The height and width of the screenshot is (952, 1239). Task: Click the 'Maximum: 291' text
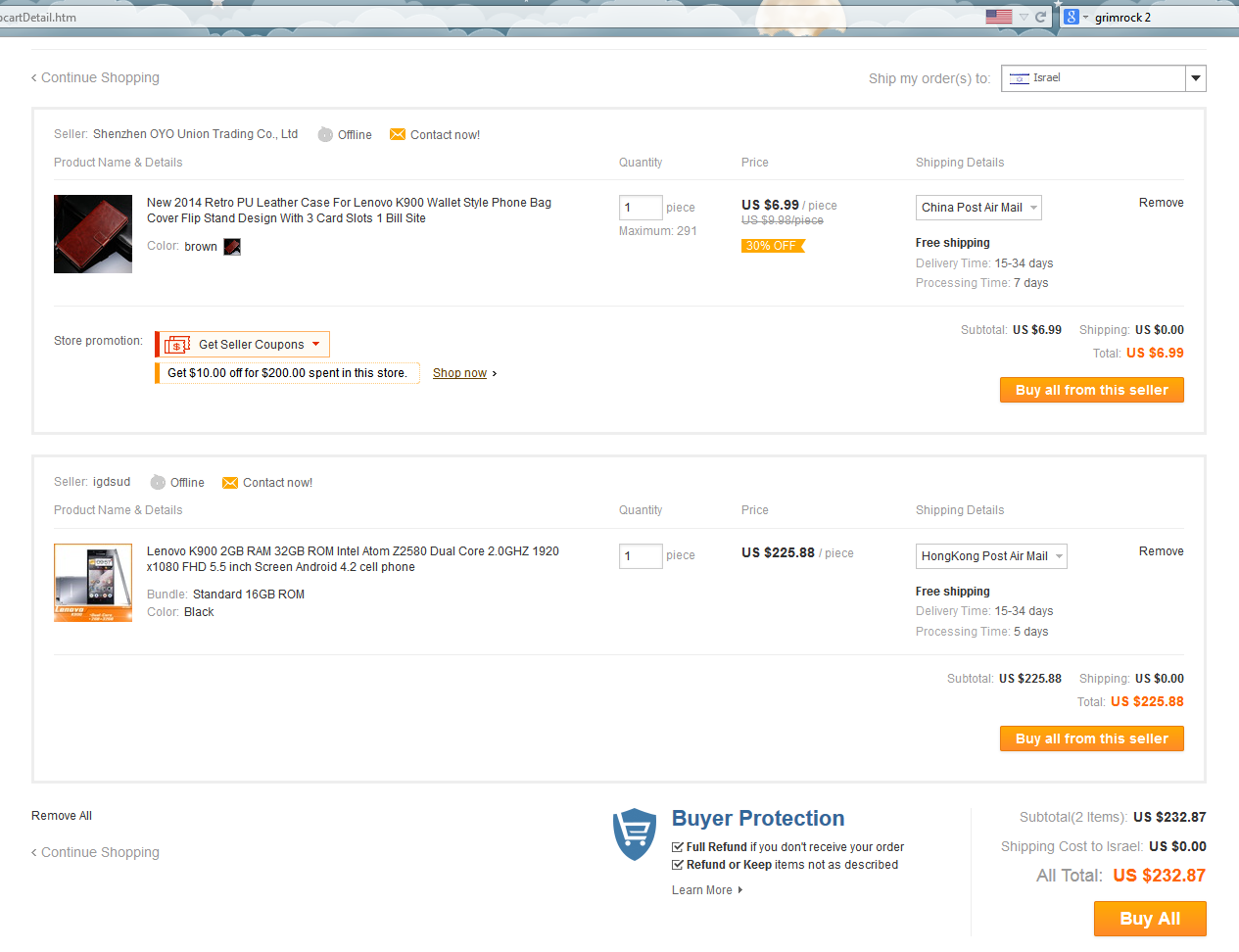(658, 231)
